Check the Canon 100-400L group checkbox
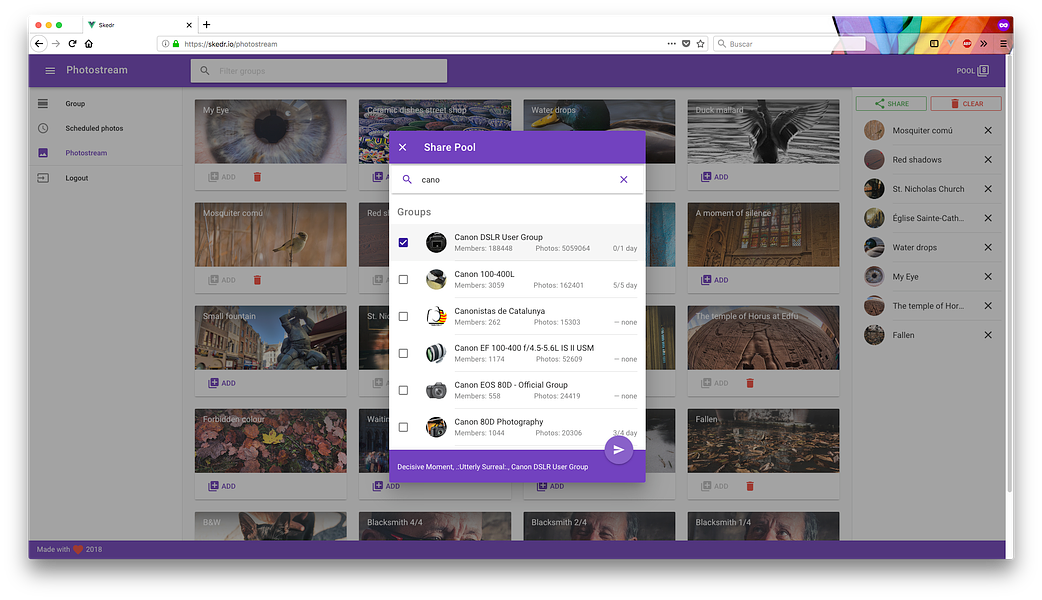Image resolution: width=1042 pixels, height=600 pixels. (403, 280)
